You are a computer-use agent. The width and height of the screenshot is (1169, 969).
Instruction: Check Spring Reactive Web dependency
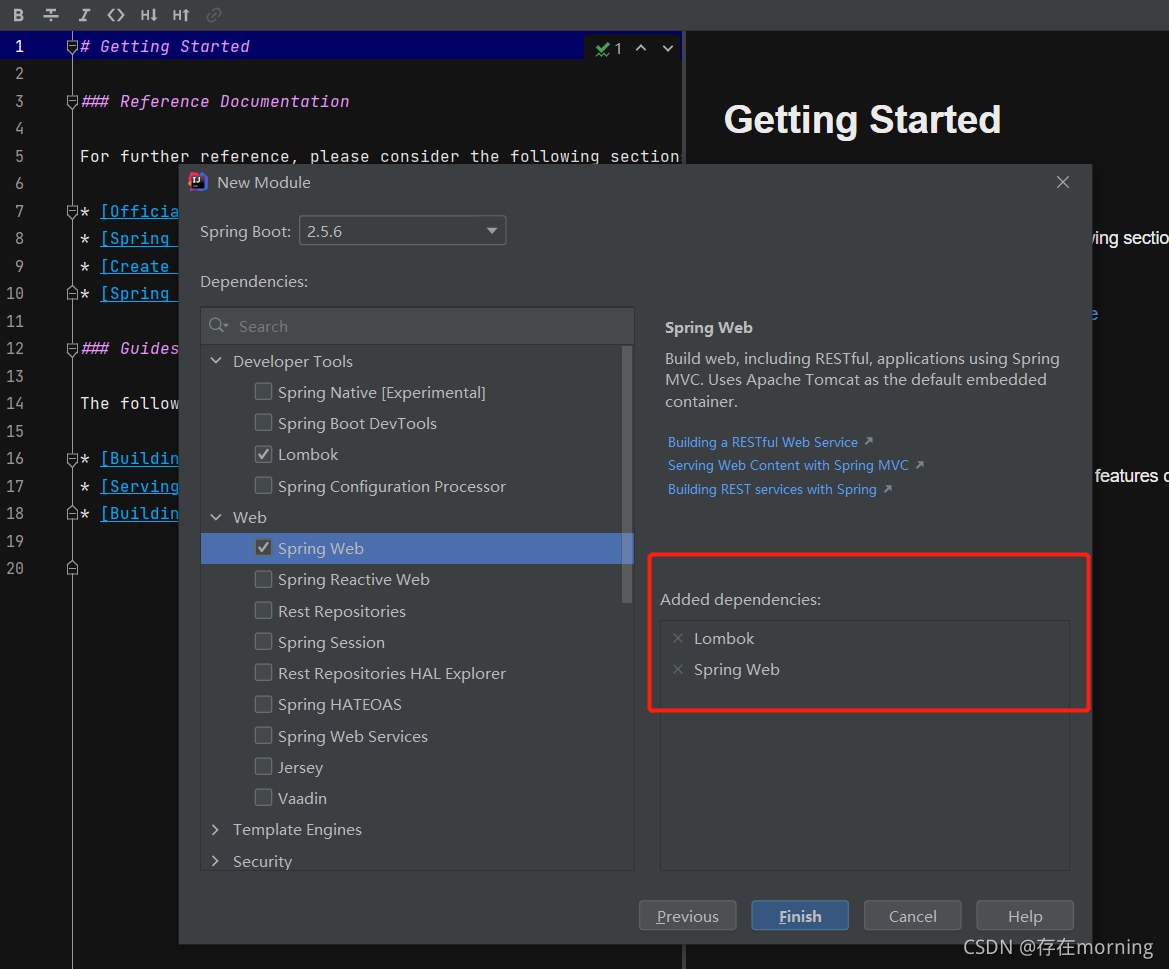(x=263, y=579)
